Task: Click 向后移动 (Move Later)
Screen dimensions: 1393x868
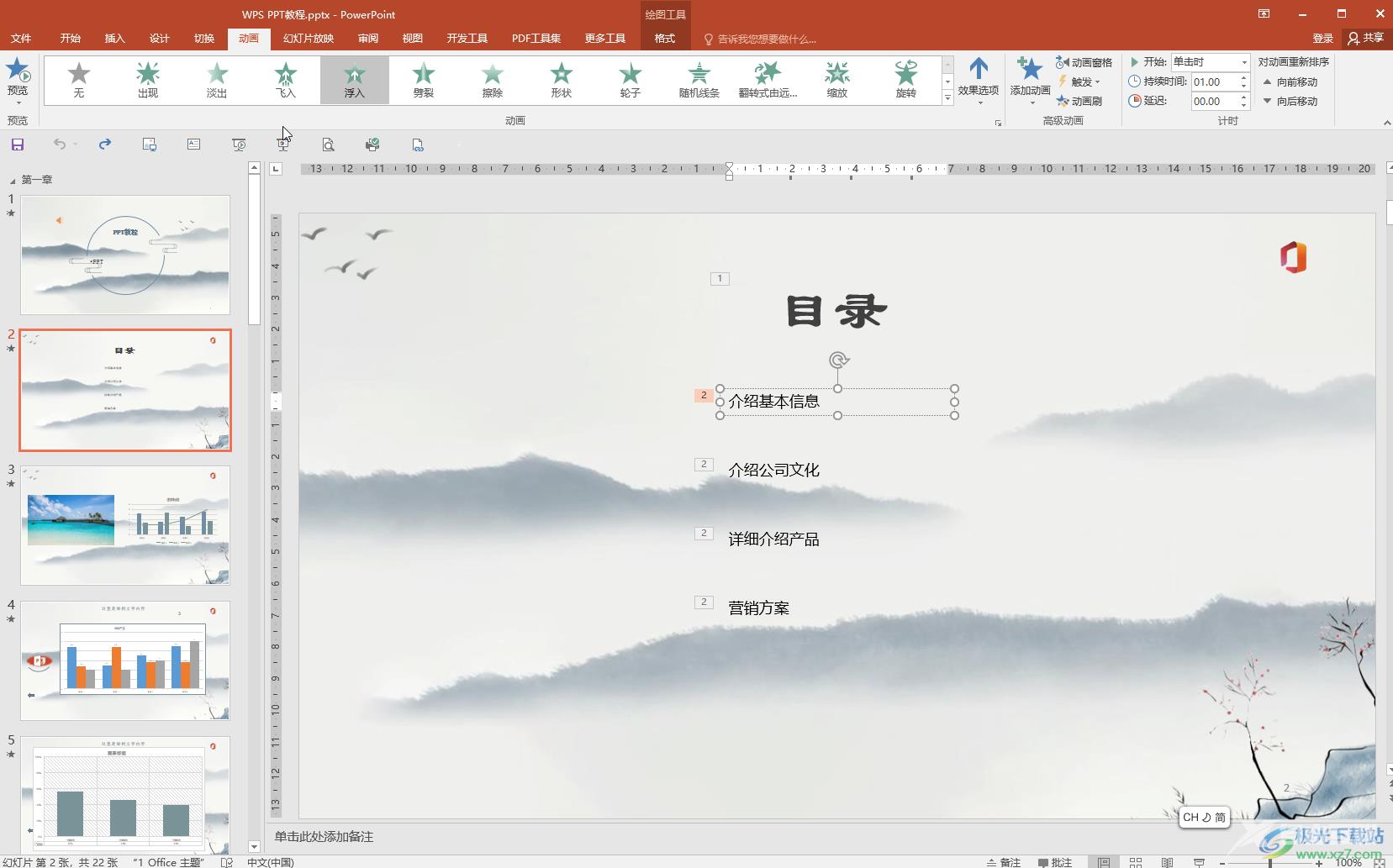Action: point(1290,101)
